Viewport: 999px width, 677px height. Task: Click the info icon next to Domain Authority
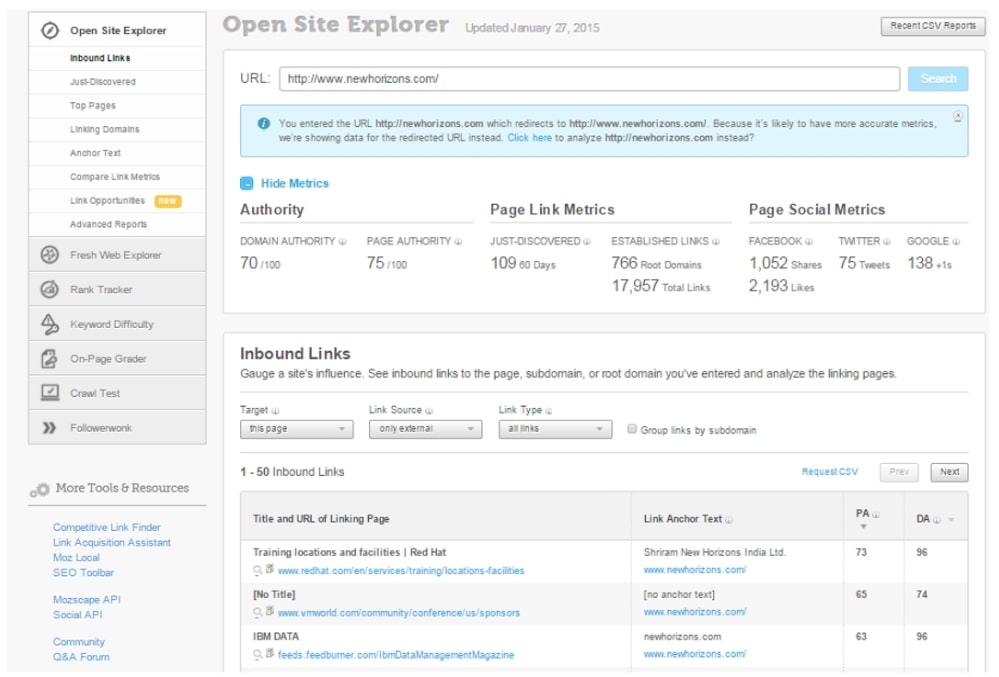click(343, 242)
